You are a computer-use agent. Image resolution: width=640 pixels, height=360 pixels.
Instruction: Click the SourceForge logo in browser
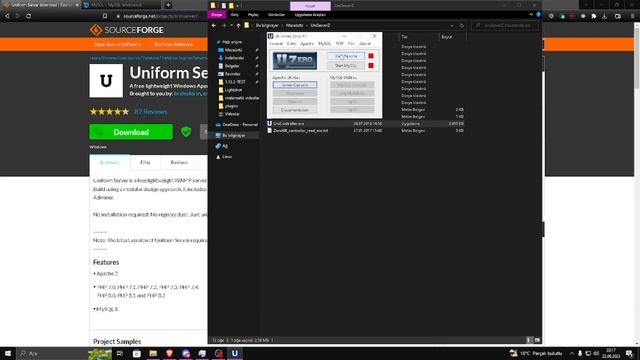pos(127,30)
